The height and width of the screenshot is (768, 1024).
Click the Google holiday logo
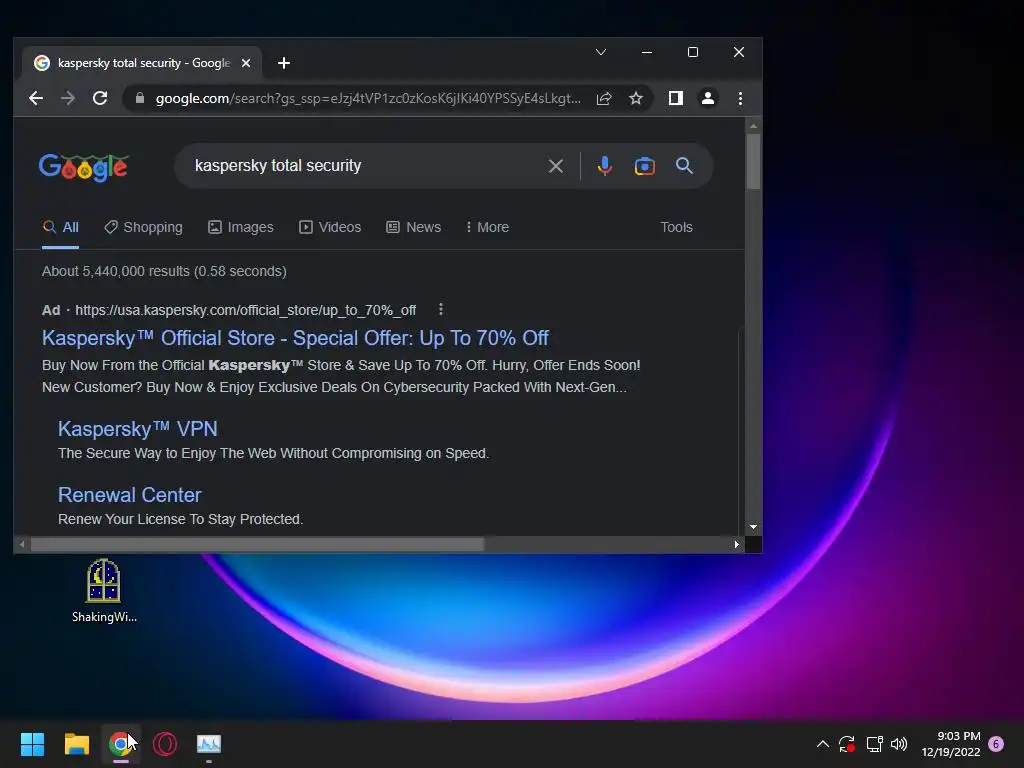click(84, 167)
